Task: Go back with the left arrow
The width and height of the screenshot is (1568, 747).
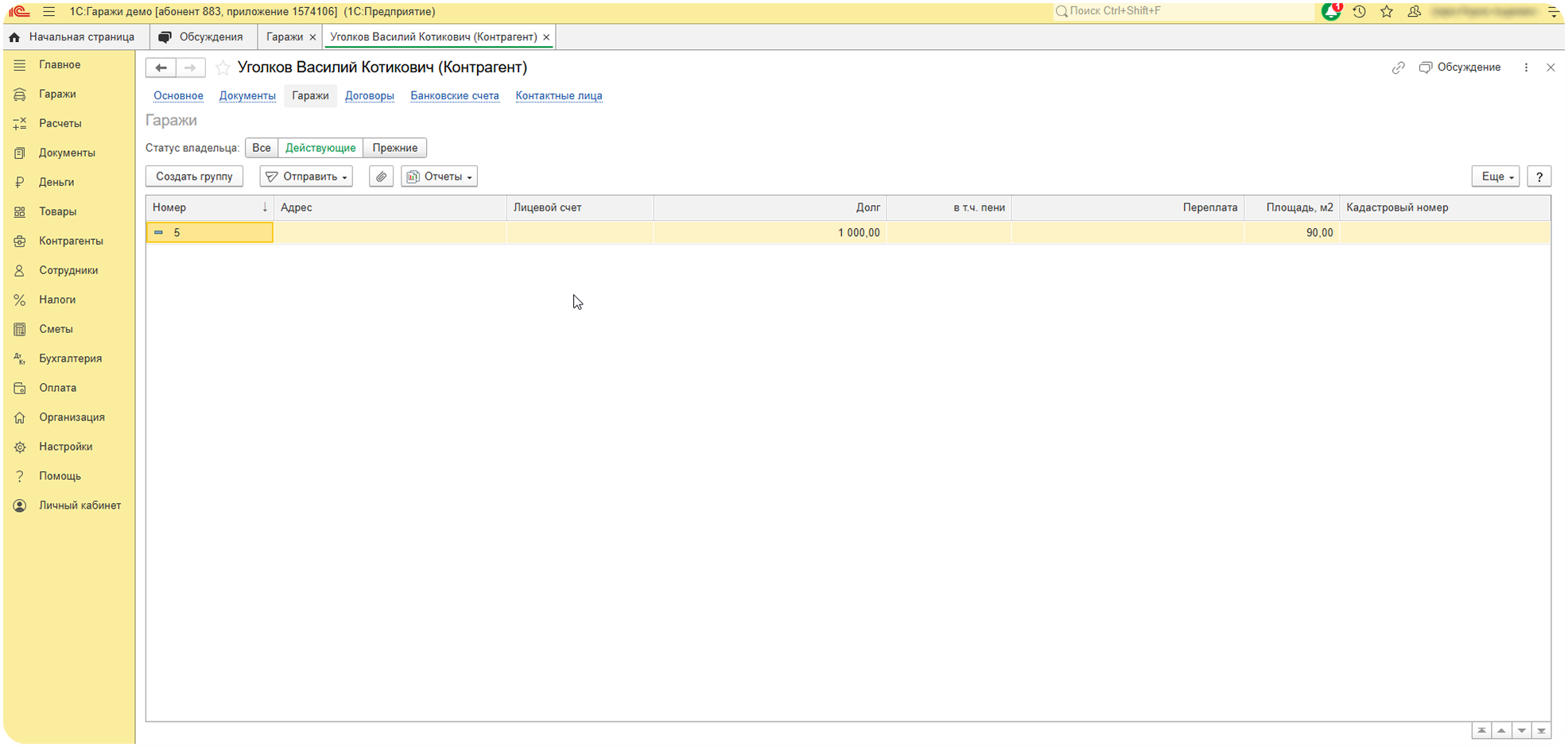Action: pyautogui.click(x=161, y=68)
